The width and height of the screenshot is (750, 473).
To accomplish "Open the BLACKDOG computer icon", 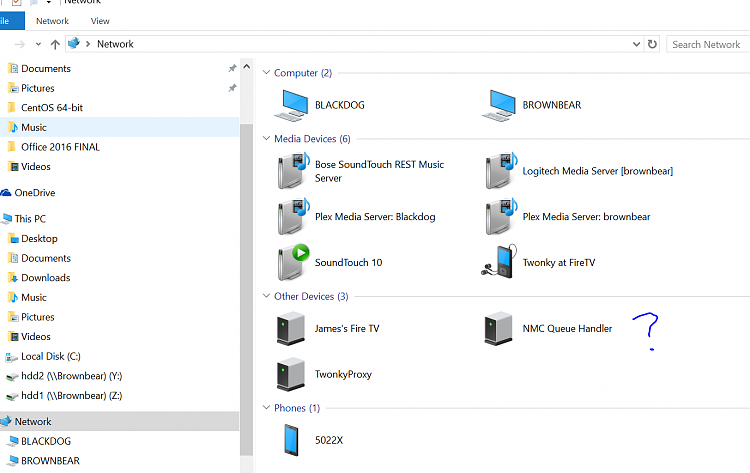I will pos(291,105).
